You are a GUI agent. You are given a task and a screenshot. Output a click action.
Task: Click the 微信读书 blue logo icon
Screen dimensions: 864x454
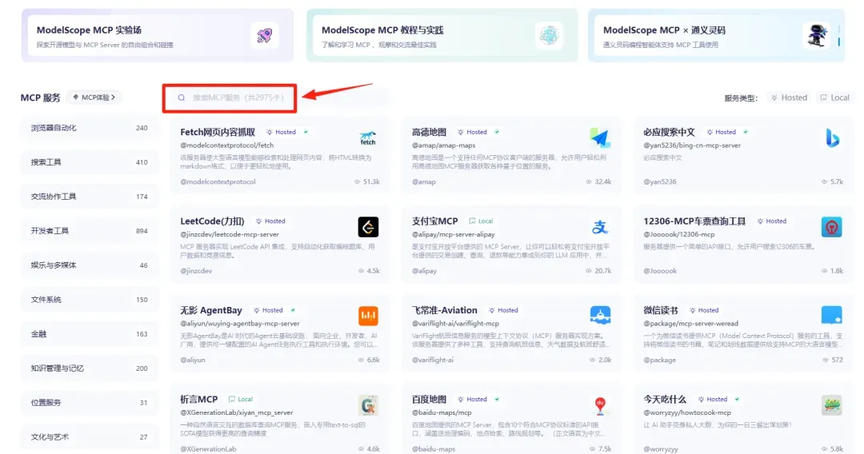tap(831, 316)
